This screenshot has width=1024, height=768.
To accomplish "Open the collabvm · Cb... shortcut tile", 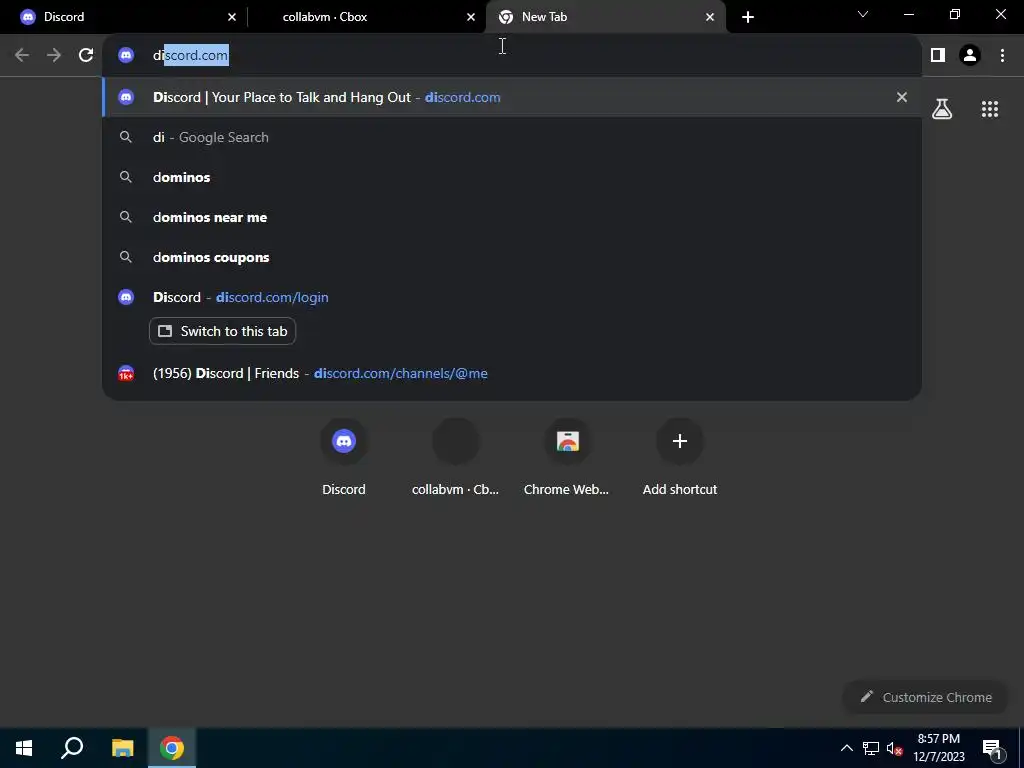I will (455, 456).
